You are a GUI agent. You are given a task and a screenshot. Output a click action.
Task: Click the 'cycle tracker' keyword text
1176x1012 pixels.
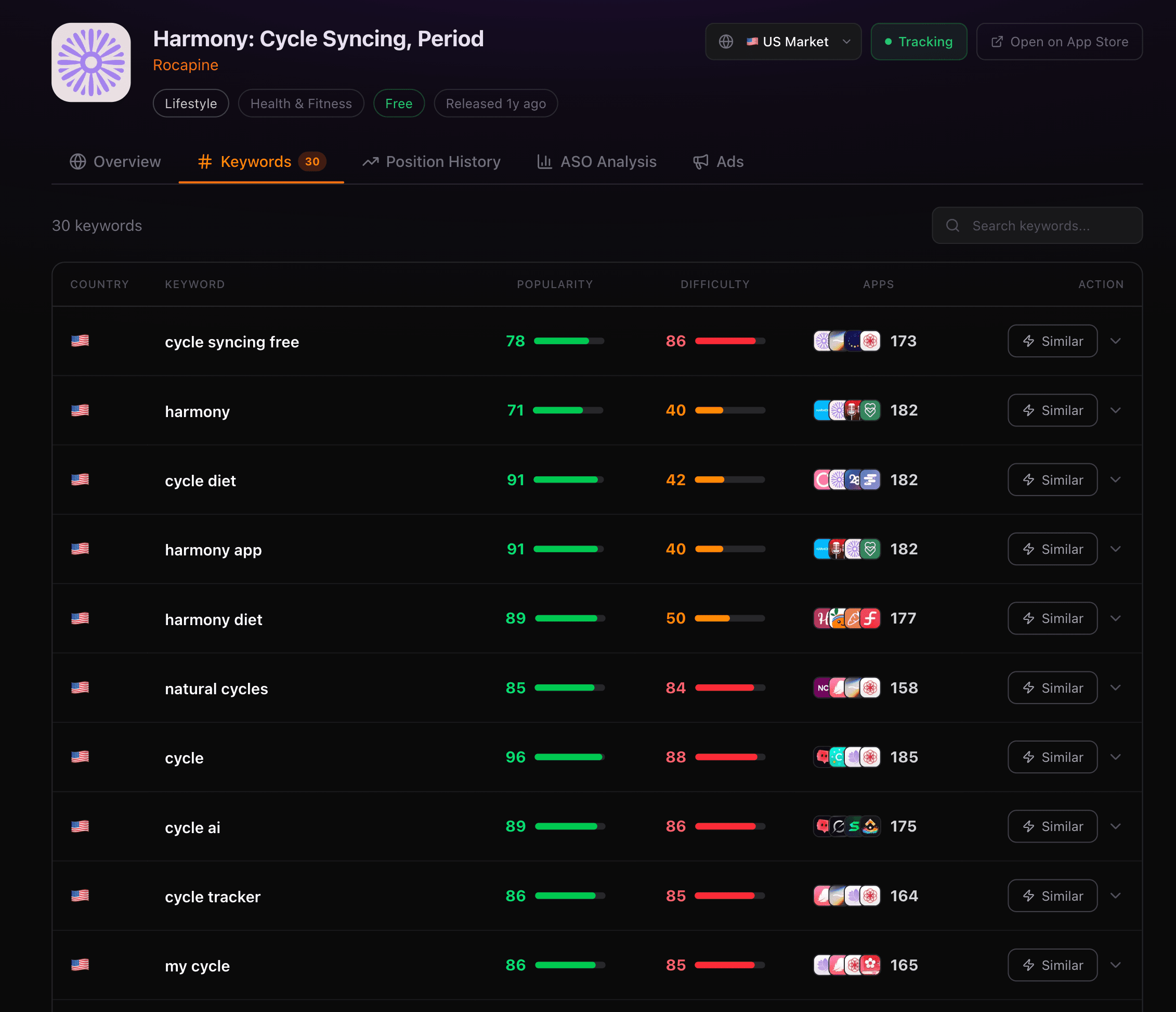pyautogui.click(x=212, y=897)
